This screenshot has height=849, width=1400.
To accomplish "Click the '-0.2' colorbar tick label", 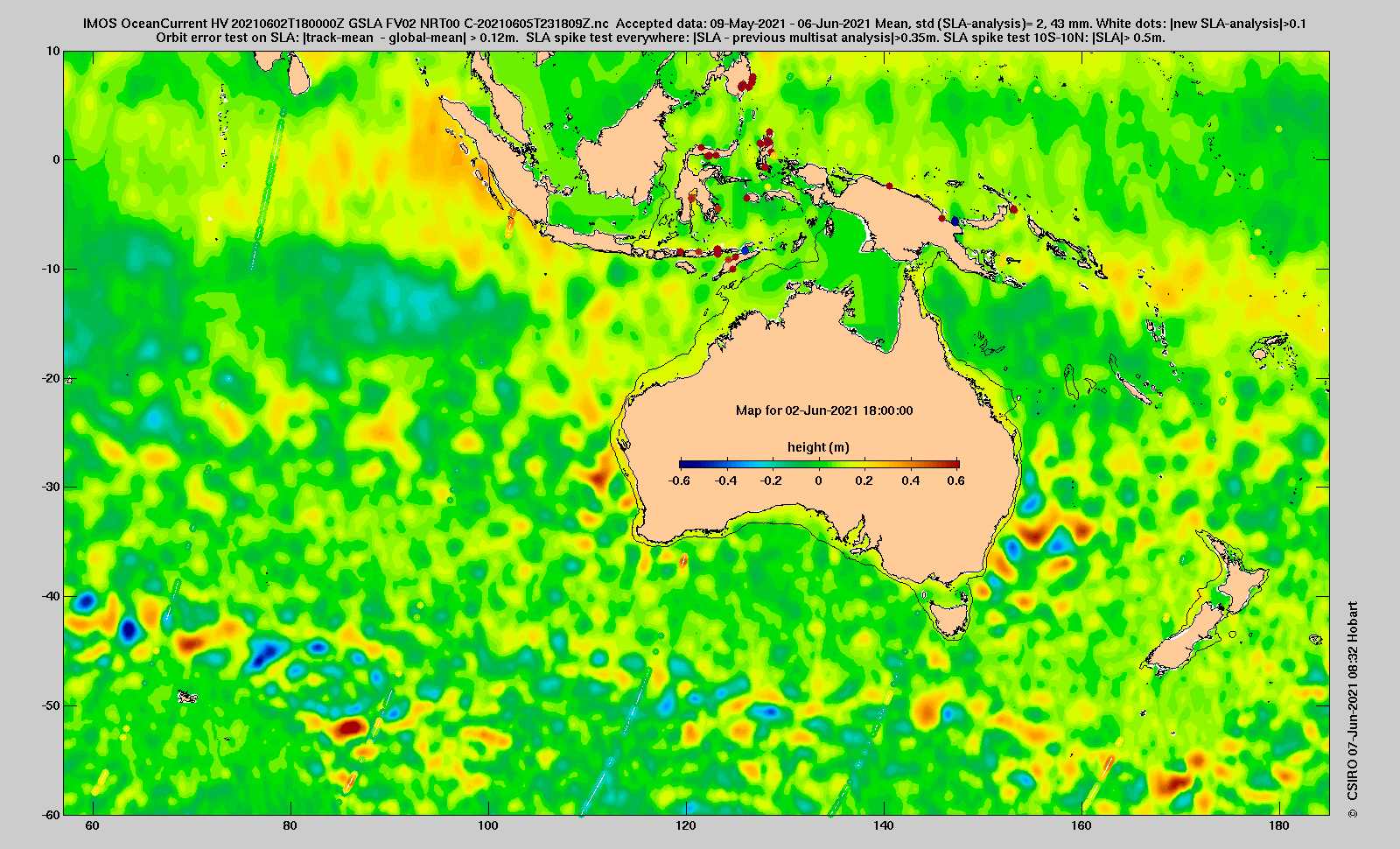I will point(773,481).
